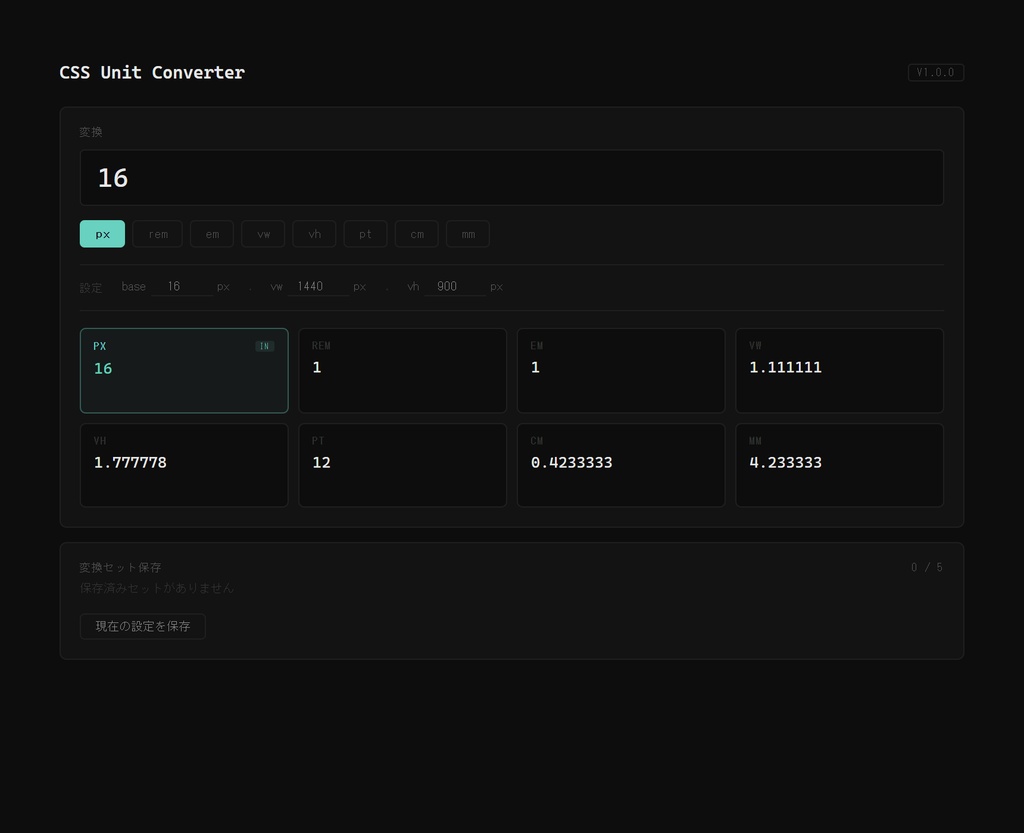
Task: Click the VW result card showing 1.111111
Action: [x=839, y=370]
